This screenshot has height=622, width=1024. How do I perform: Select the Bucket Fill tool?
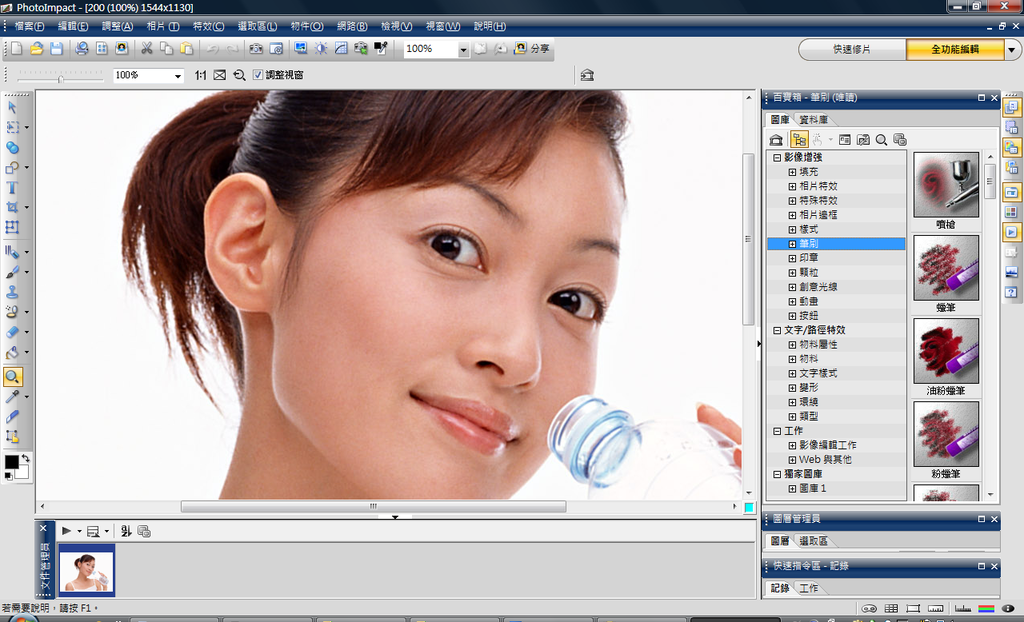tap(12, 352)
